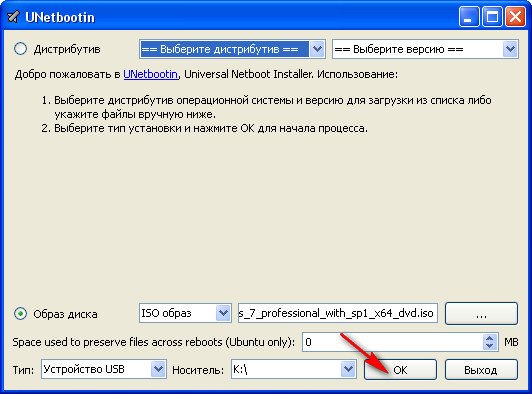
Task: Click the arrow of the distribution combo box
Action: coord(317,49)
